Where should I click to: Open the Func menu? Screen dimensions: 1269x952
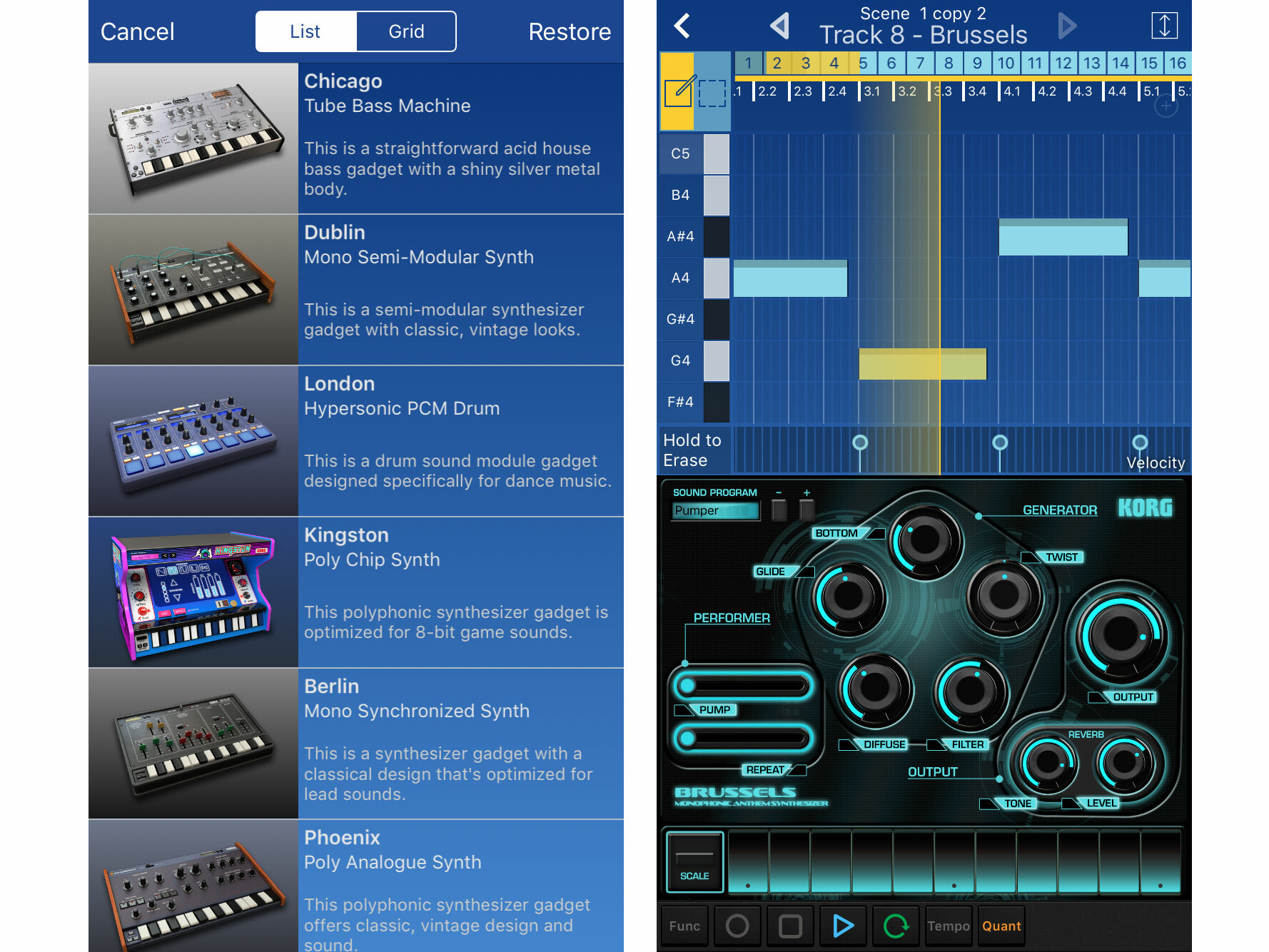[x=684, y=926]
